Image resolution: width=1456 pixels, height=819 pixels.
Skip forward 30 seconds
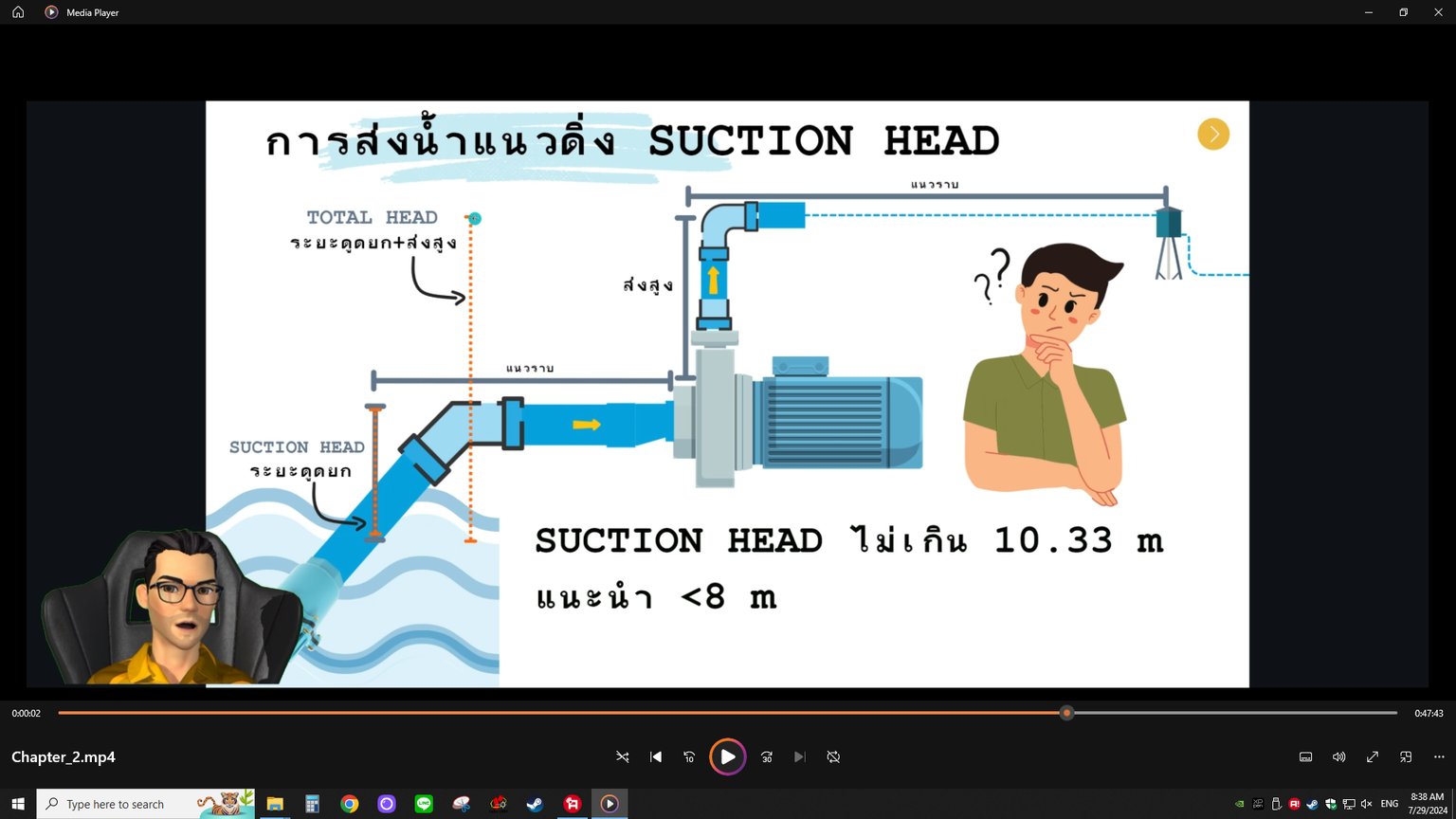[x=767, y=757]
